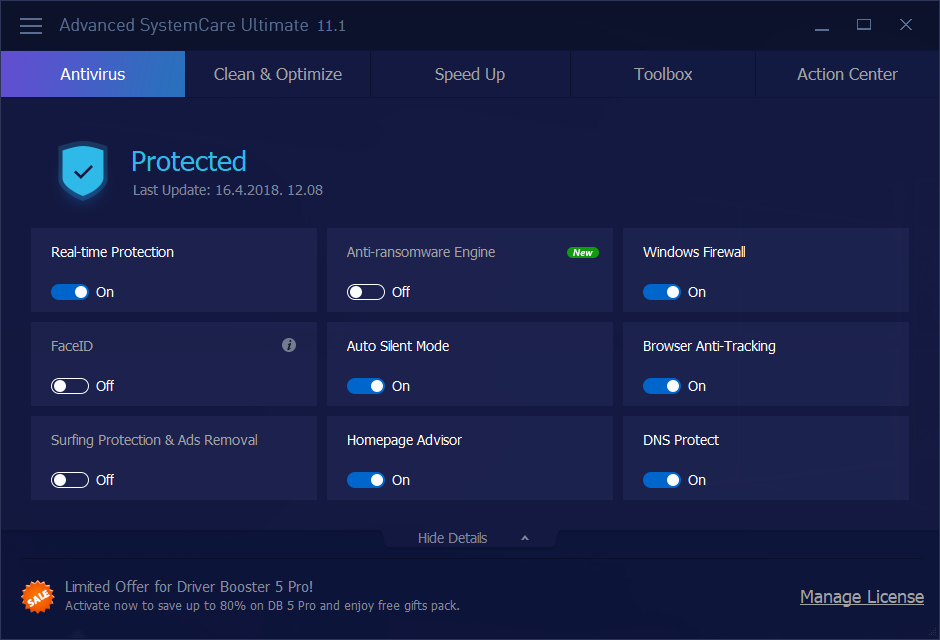The width and height of the screenshot is (940, 640).
Task: Enable the Anti-ransomware Engine toggle
Action: (366, 292)
